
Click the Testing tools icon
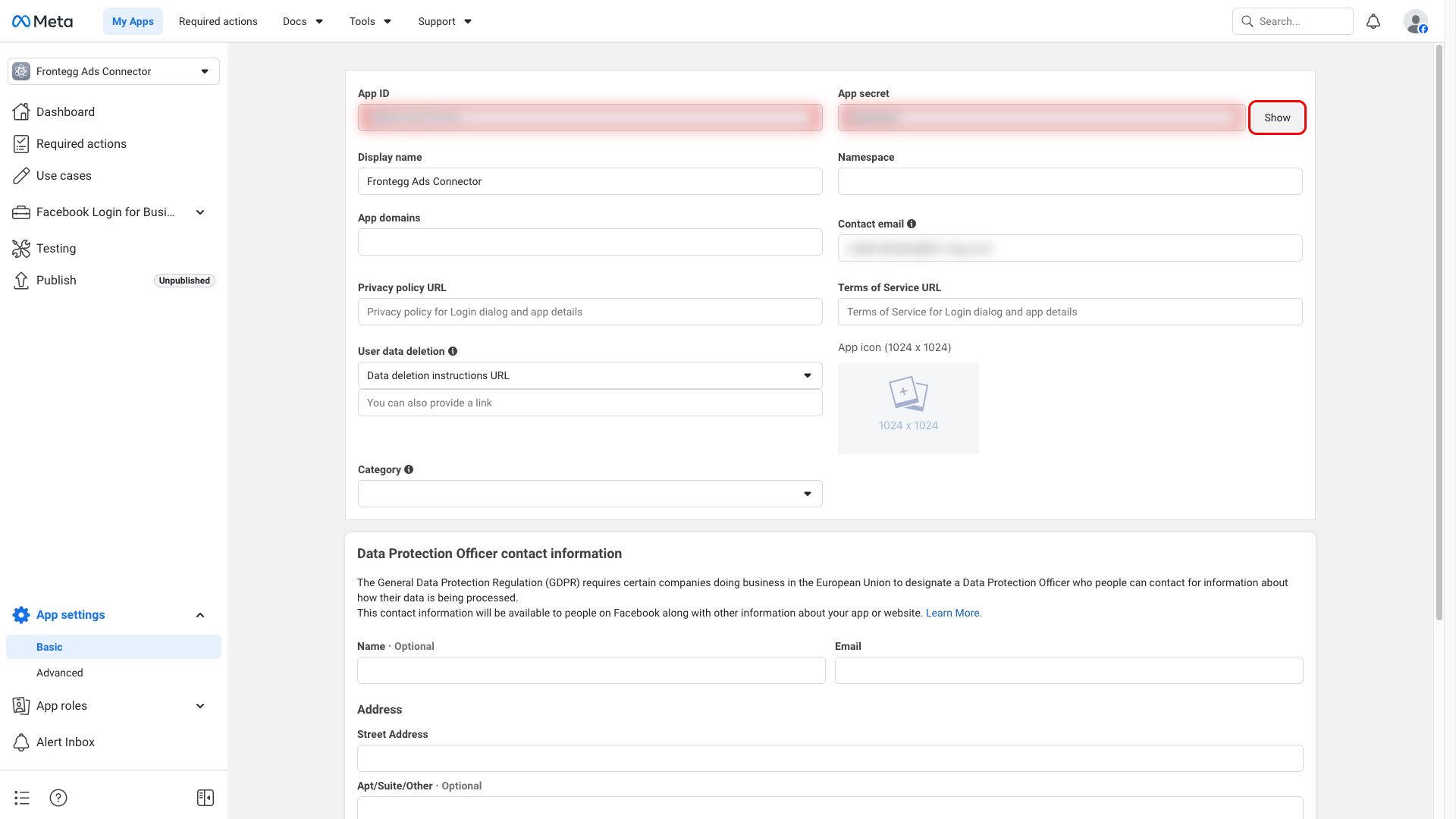(x=21, y=248)
